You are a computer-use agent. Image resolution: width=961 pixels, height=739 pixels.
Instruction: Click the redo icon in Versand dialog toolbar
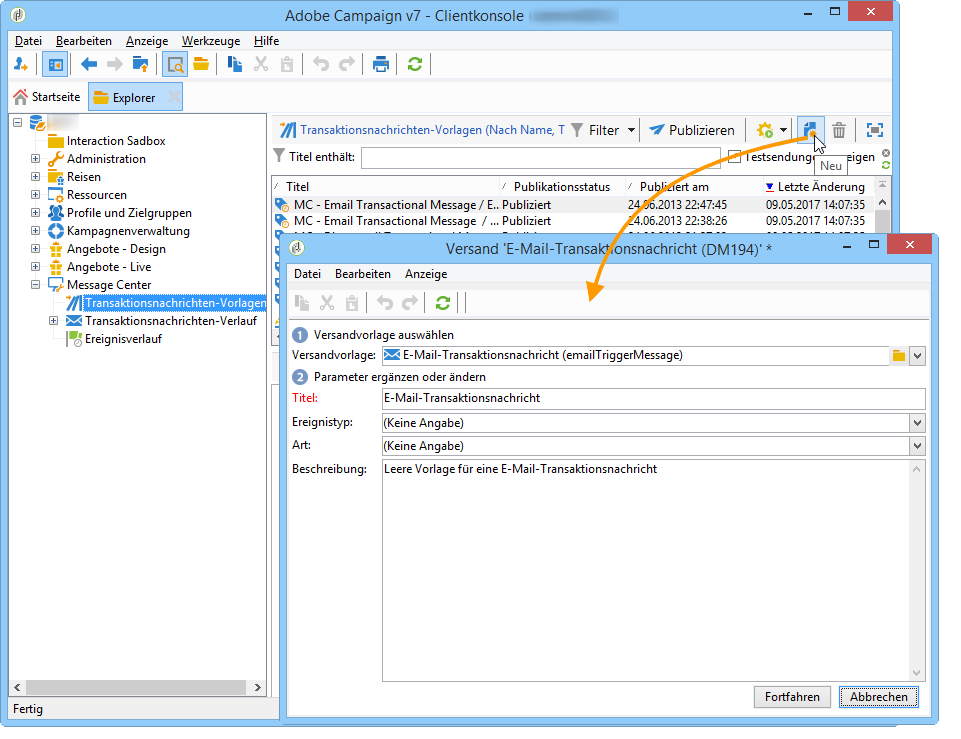410,303
